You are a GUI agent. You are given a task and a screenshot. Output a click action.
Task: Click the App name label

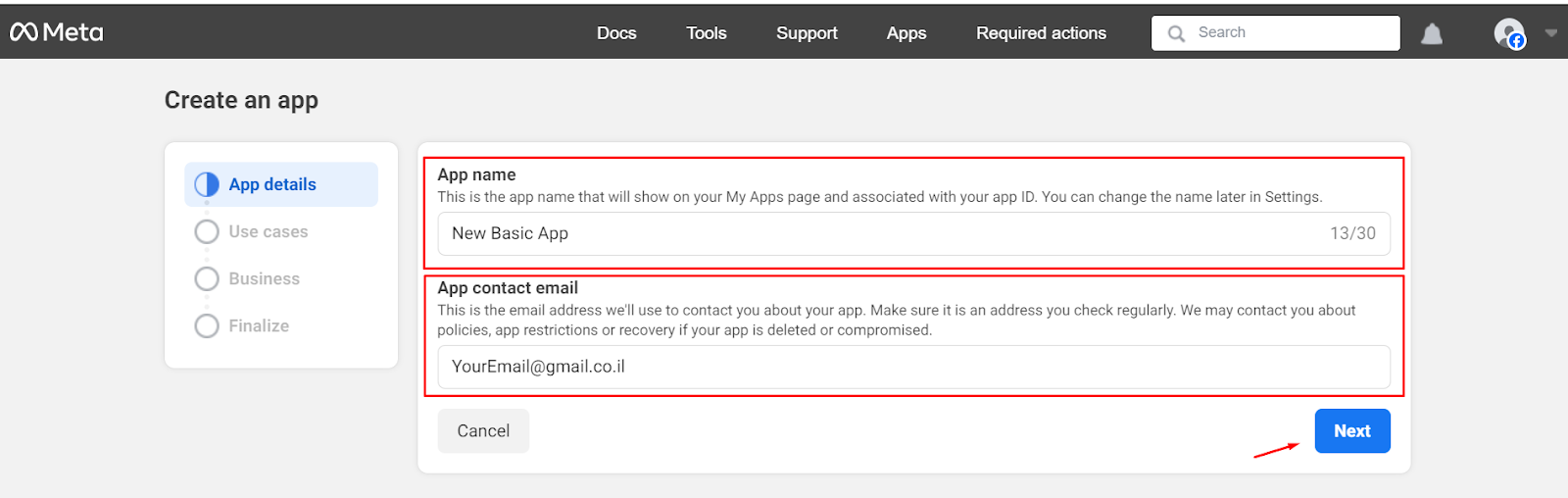pyautogui.click(x=476, y=174)
